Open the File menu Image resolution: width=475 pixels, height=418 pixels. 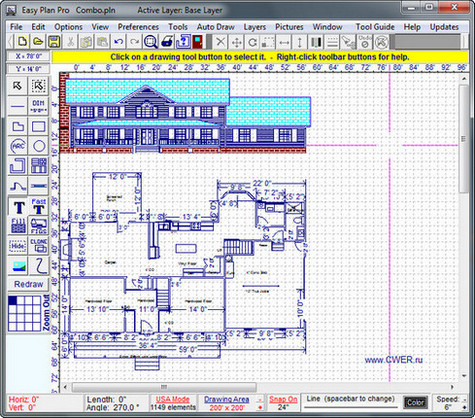[16, 27]
